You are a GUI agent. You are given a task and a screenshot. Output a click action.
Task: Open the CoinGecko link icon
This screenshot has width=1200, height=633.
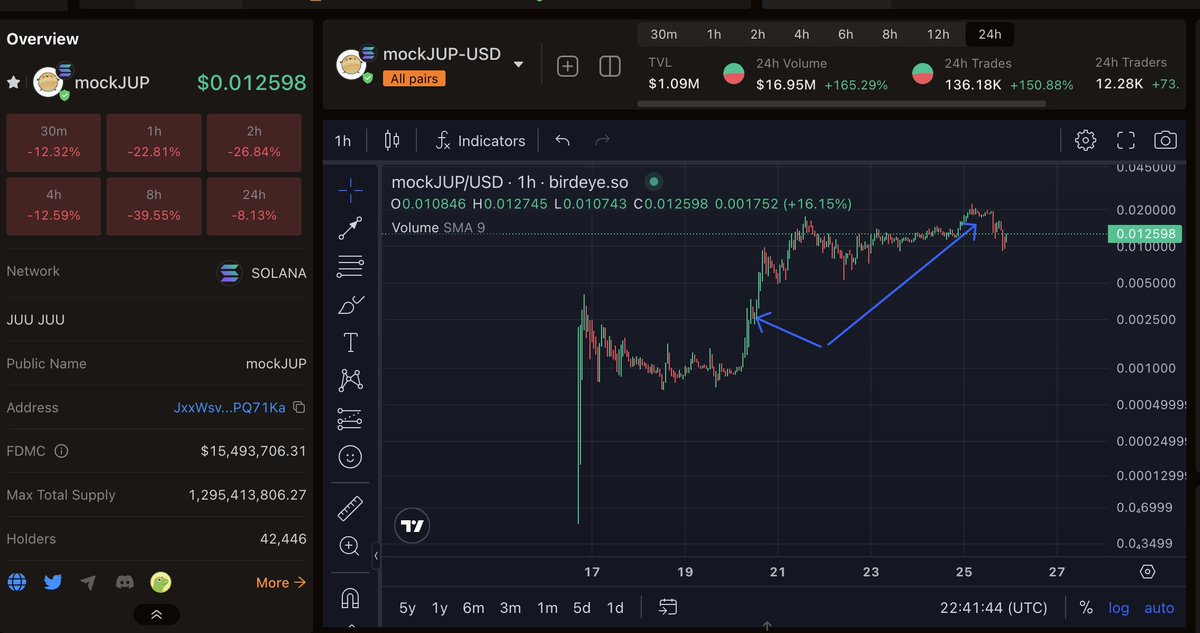pos(160,582)
